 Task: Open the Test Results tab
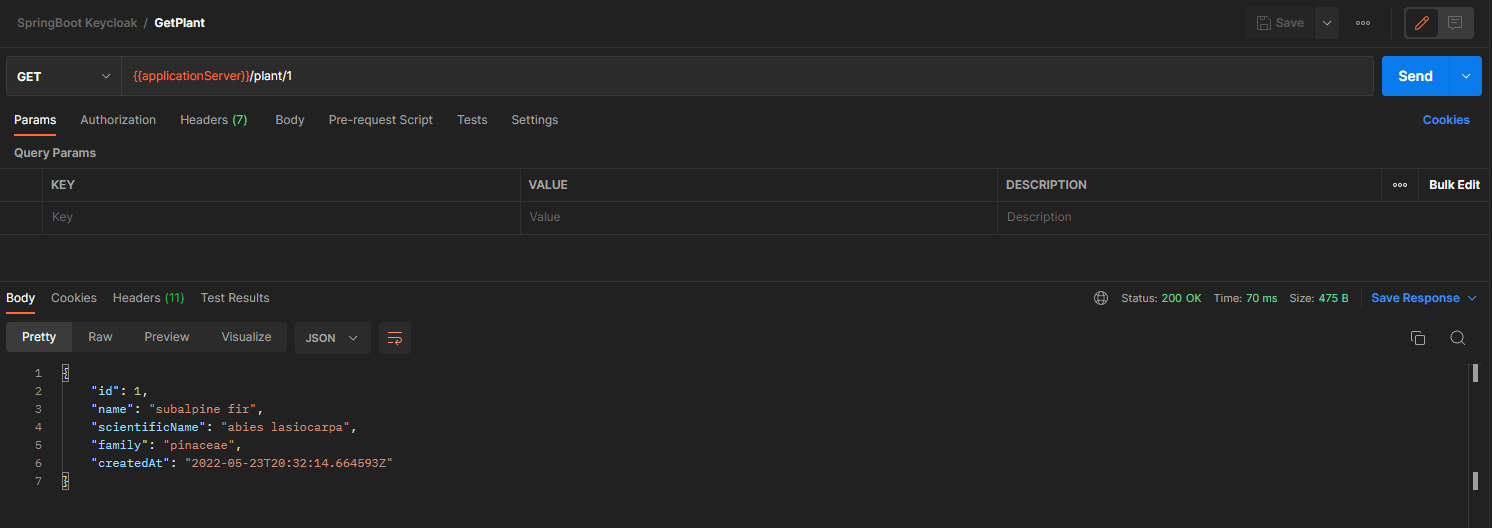[x=235, y=298]
